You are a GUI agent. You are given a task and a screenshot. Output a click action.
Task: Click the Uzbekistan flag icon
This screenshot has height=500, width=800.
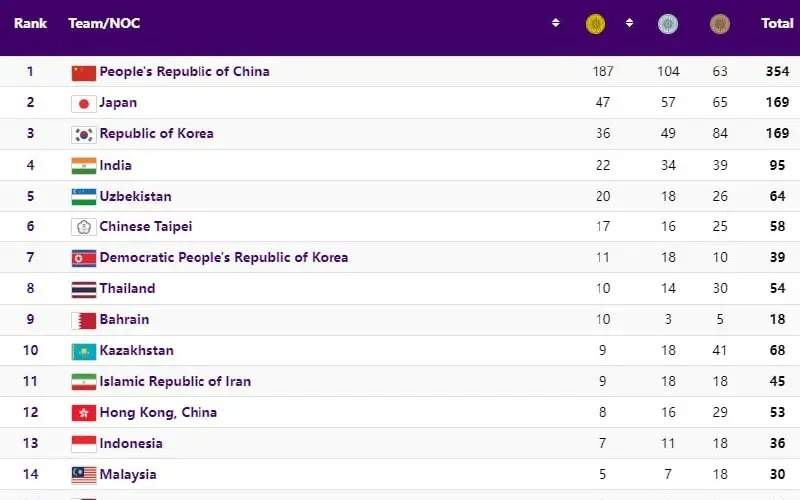click(84, 197)
